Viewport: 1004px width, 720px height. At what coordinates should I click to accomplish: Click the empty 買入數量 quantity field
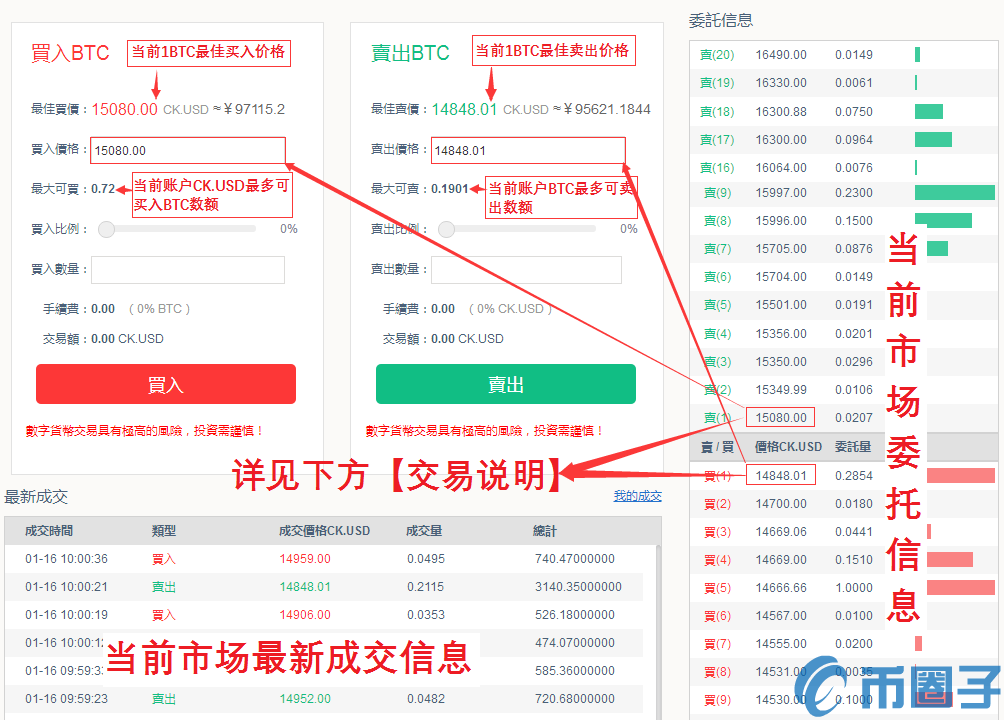click(x=188, y=270)
